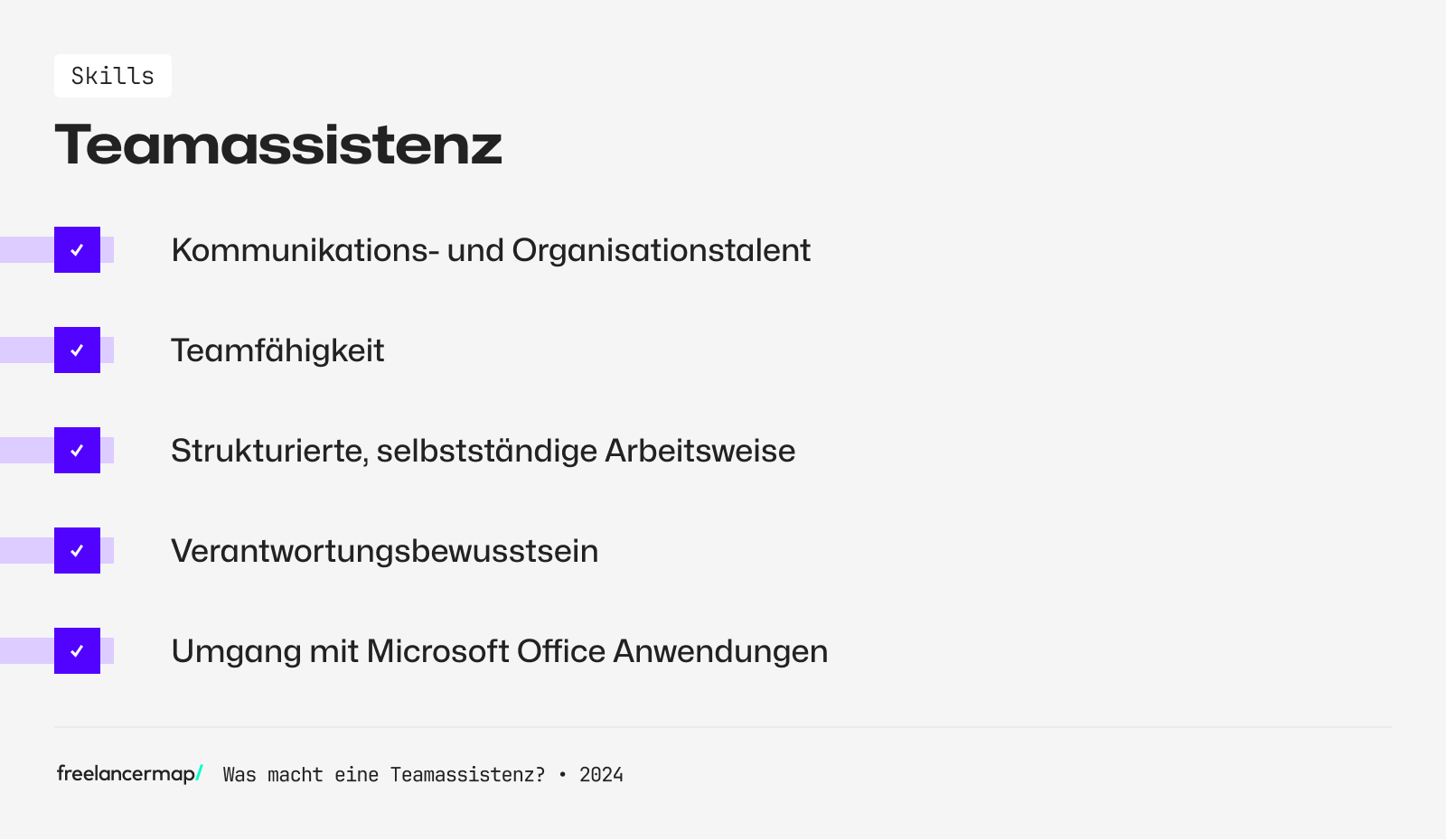Click the Umgang mit Microsoft Office Anwendungen text
This screenshot has width=1446, height=840.
[x=499, y=651]
